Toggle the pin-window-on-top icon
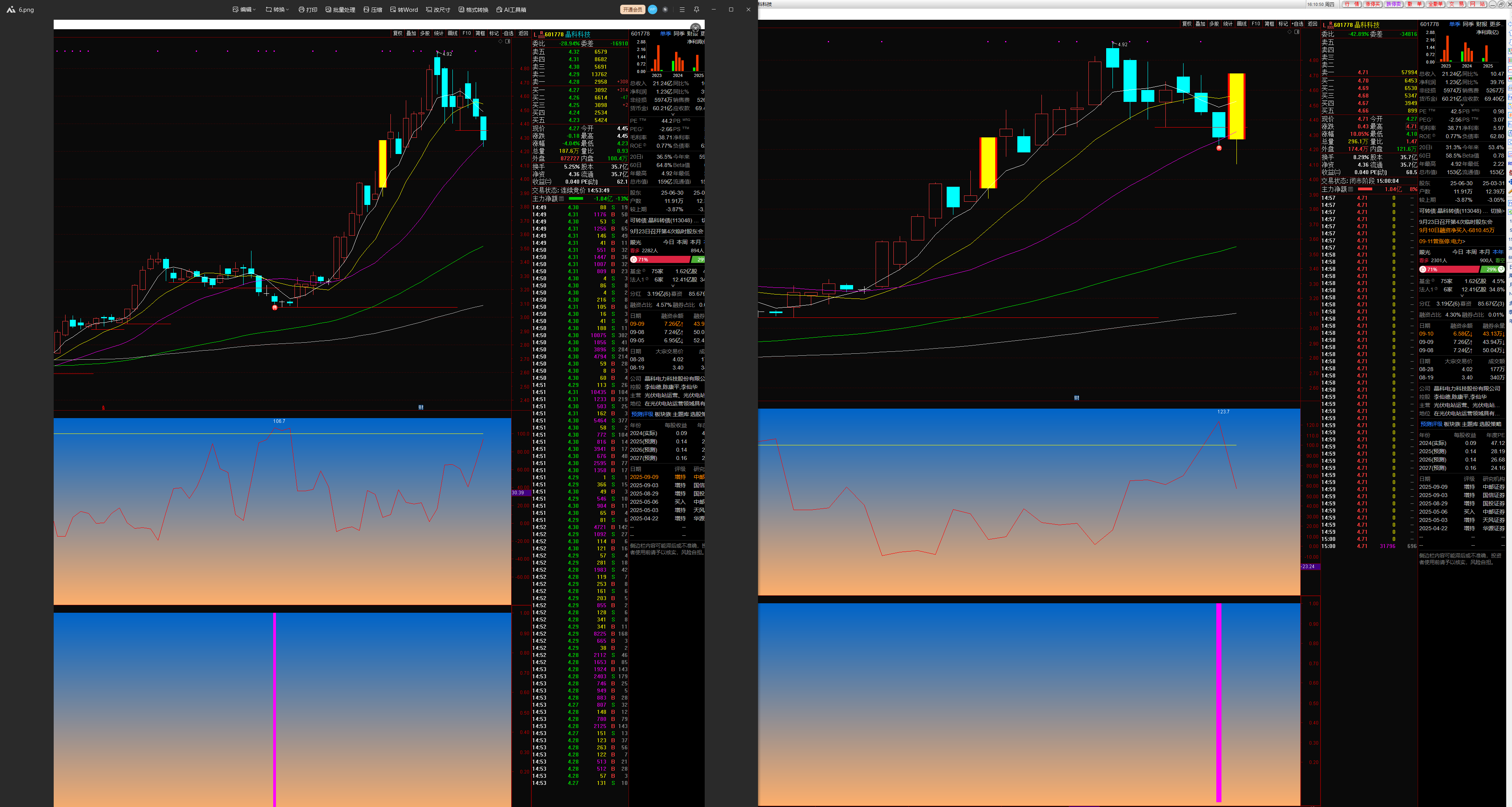Image resolution: width=1512 pixels, height=807 pixels. (x=696, y=9)
